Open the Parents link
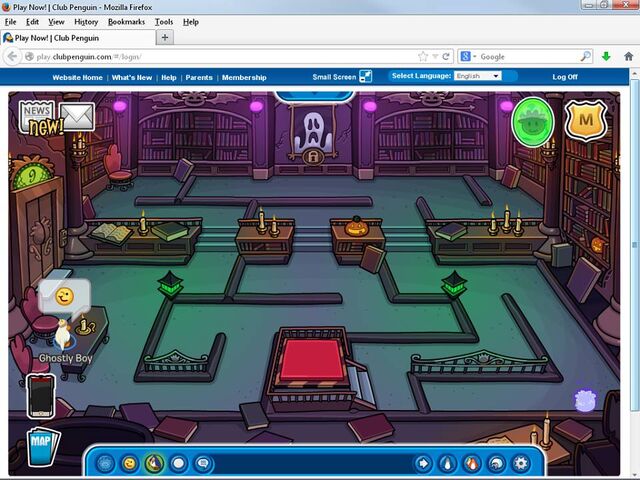This screenshot has width=640, height=480. [x=199, y=77]
